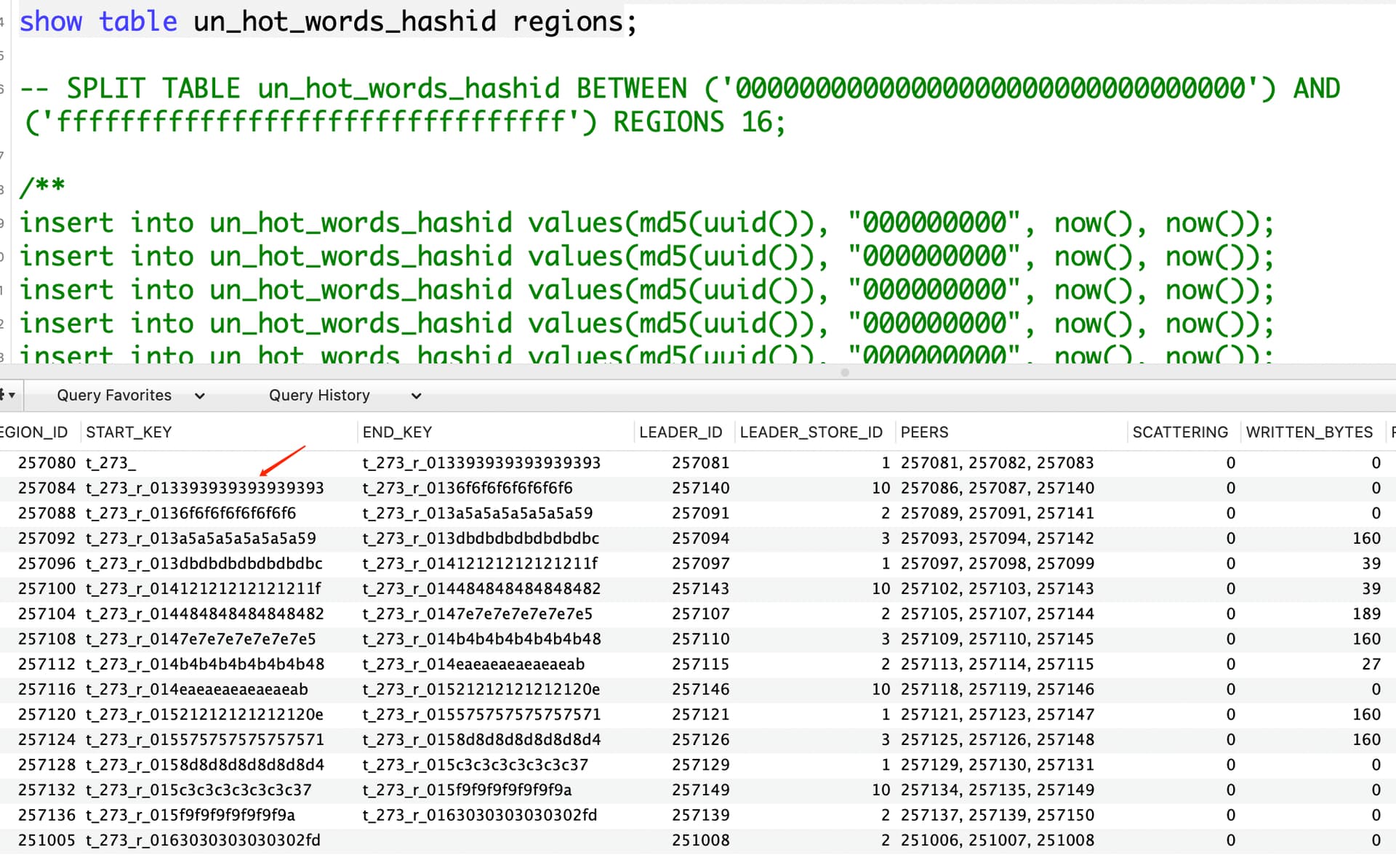Click the peers cell 257113, 257114, 257115
This screenshot has height=868, width=1396.
point(997,664)
